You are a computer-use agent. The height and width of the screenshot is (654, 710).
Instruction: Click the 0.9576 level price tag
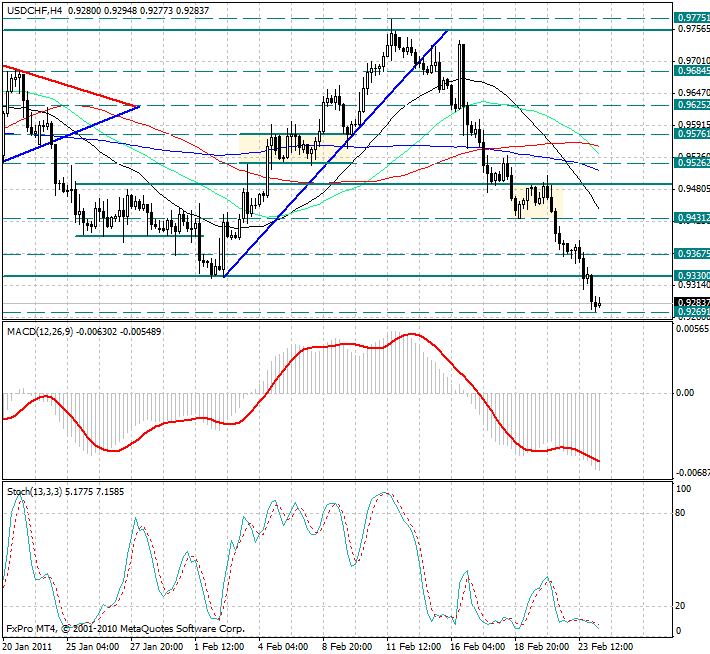click(692, 134)
